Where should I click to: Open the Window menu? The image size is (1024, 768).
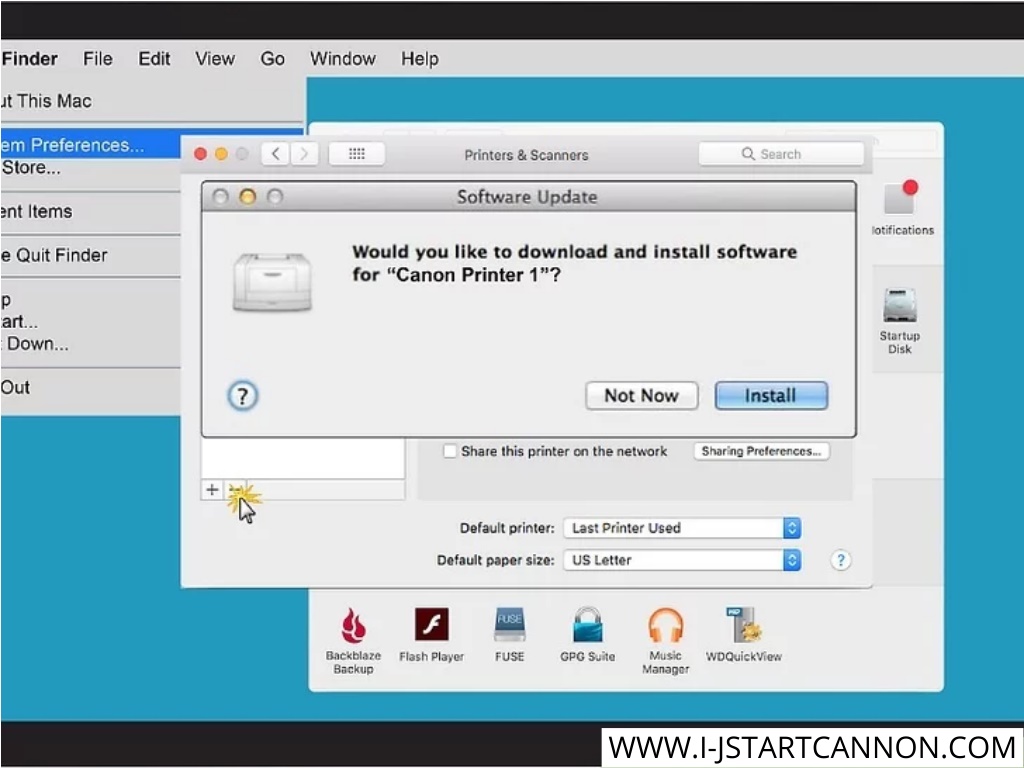(x=343, y=59)
